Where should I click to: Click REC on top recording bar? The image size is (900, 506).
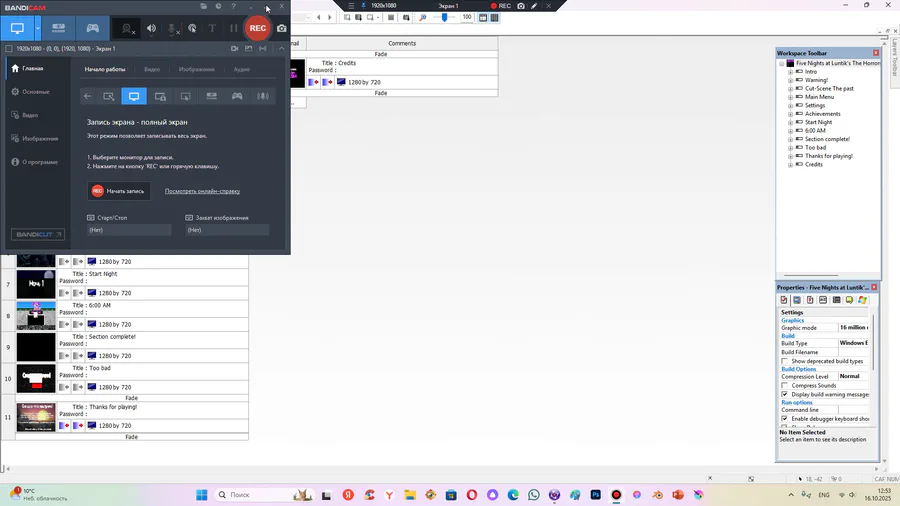(x=501, y=6)
